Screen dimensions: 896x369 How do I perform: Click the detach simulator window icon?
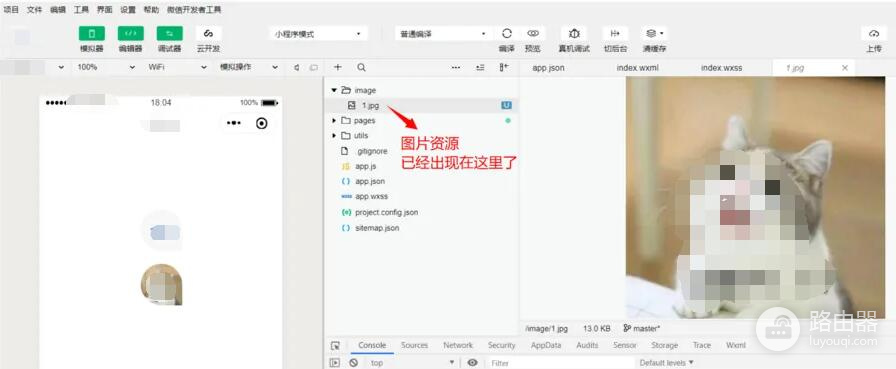click(x=313, y=67)
